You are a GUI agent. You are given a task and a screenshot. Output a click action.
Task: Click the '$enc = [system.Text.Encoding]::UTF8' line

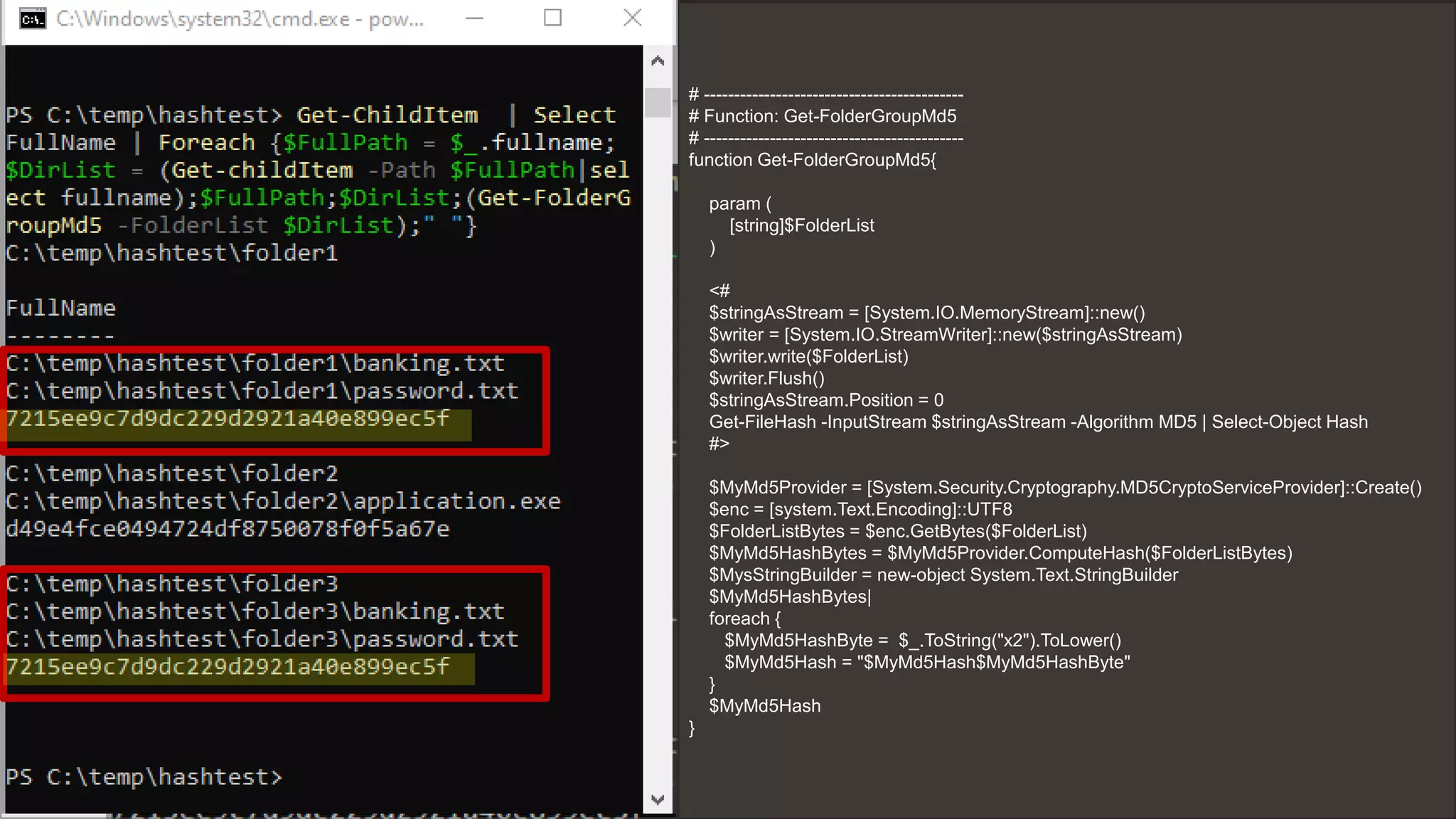pyautogui.click(x=861, y=510)
